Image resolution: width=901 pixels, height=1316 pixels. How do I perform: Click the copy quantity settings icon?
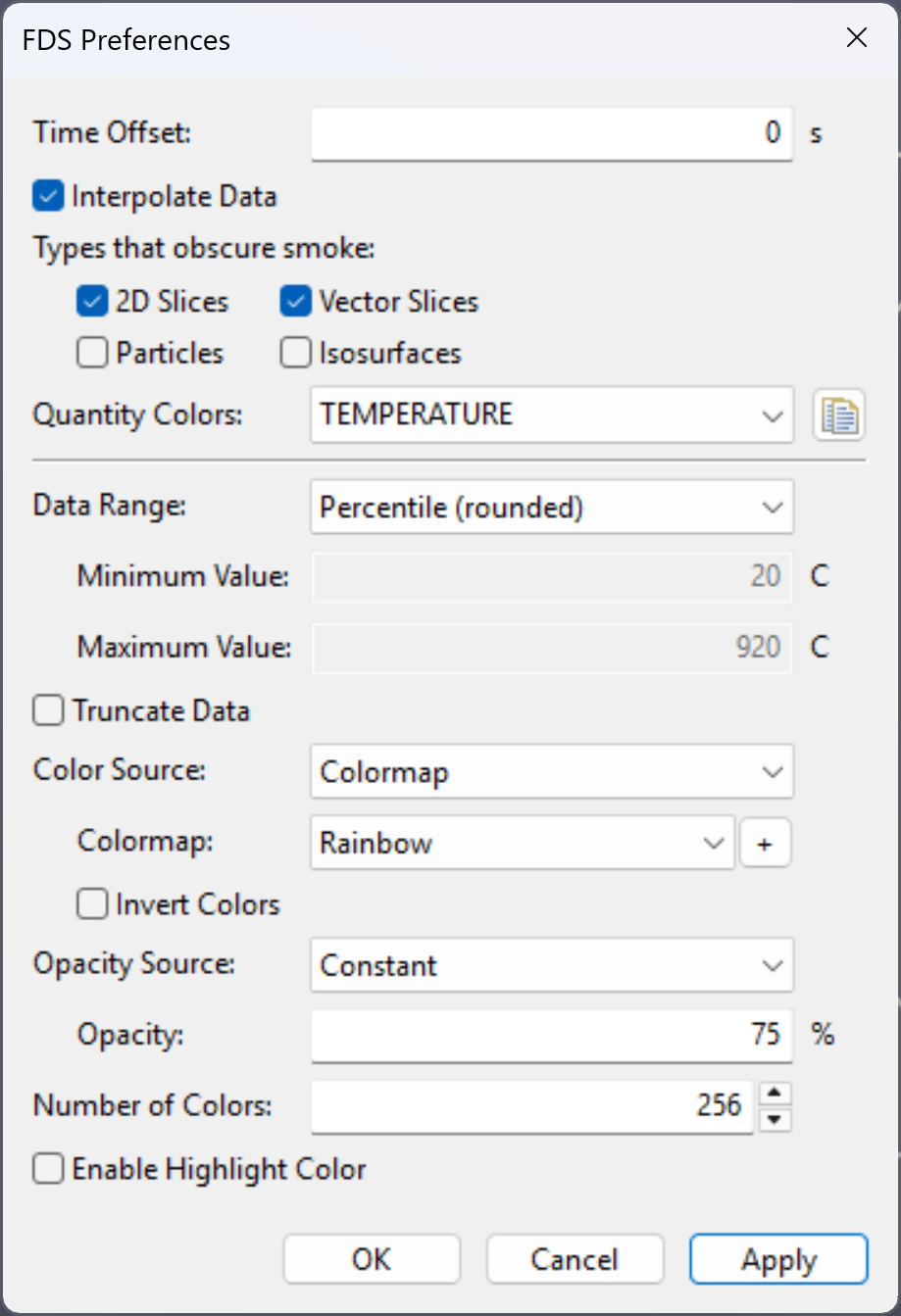coord(839,415)
